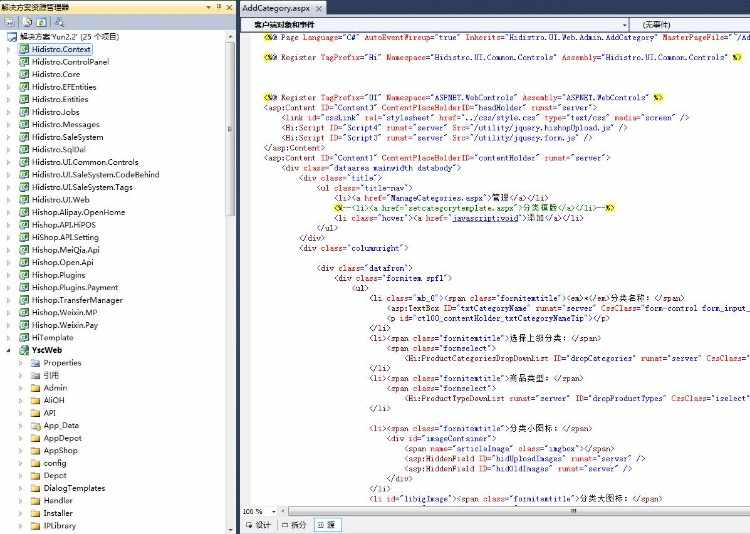Collapse the YscWeb project node

click(8, 350)
